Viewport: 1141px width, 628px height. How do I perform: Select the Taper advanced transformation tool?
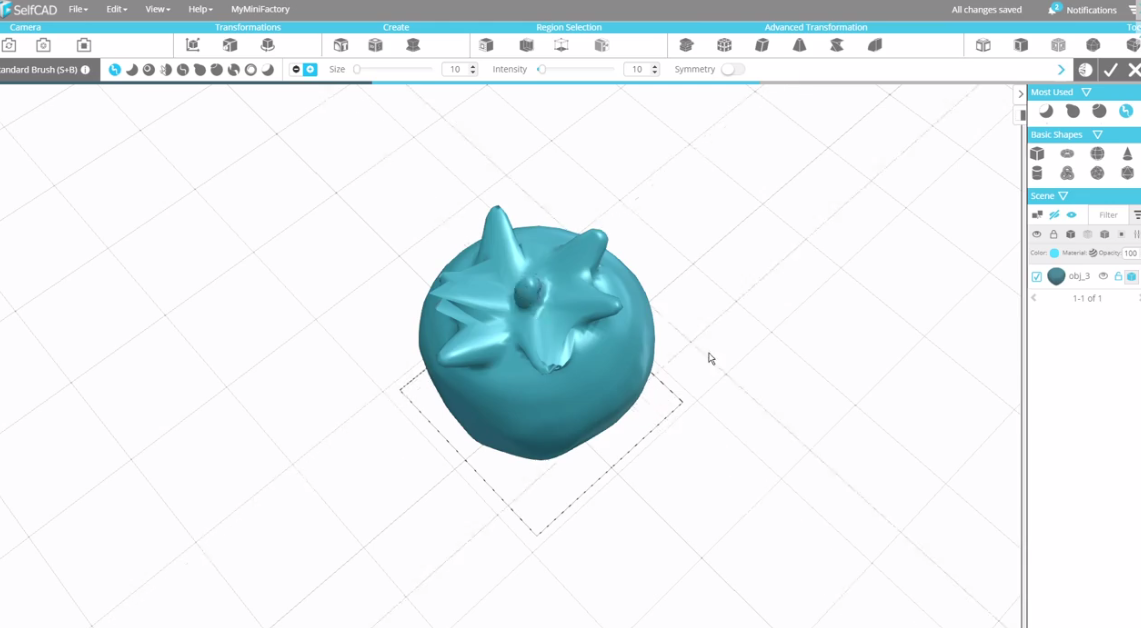pyautogui.click(x=799, y=45)
